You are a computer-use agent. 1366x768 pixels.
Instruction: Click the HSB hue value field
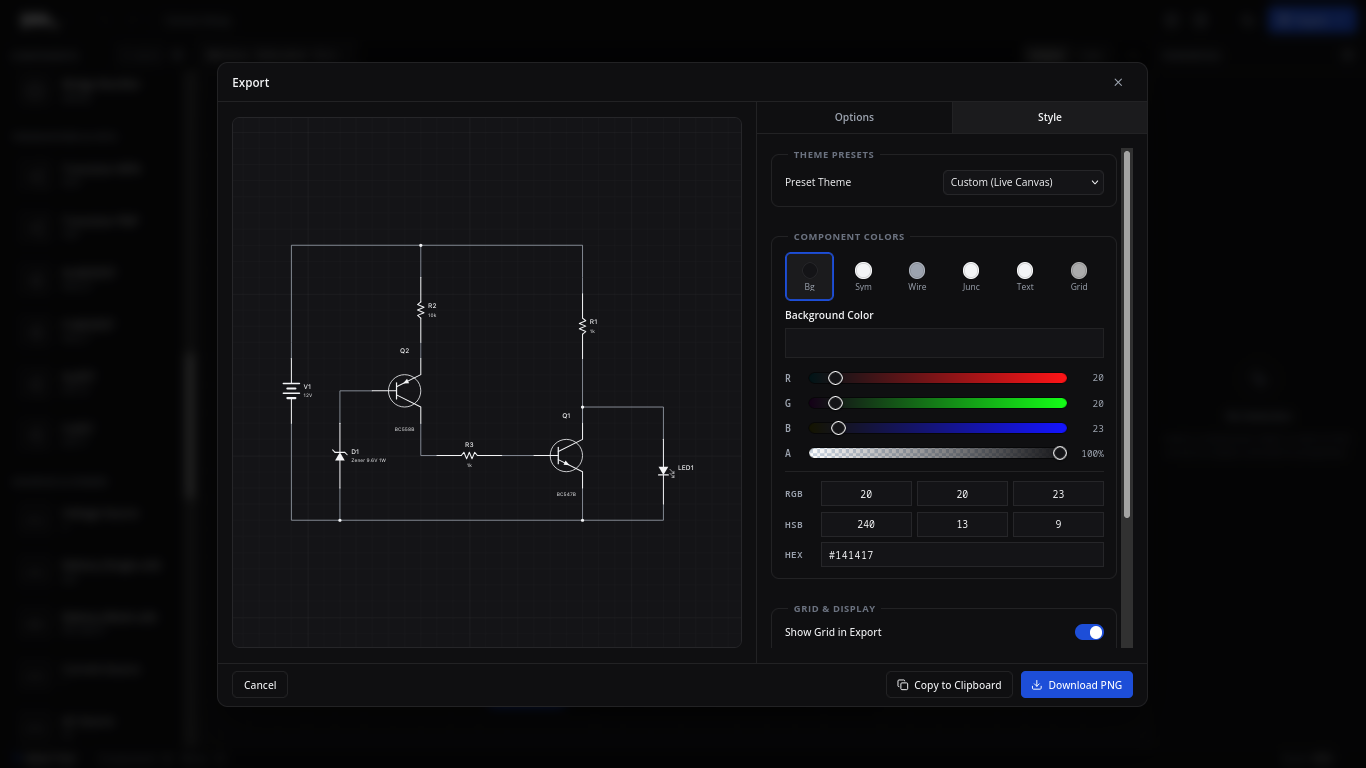866,524
